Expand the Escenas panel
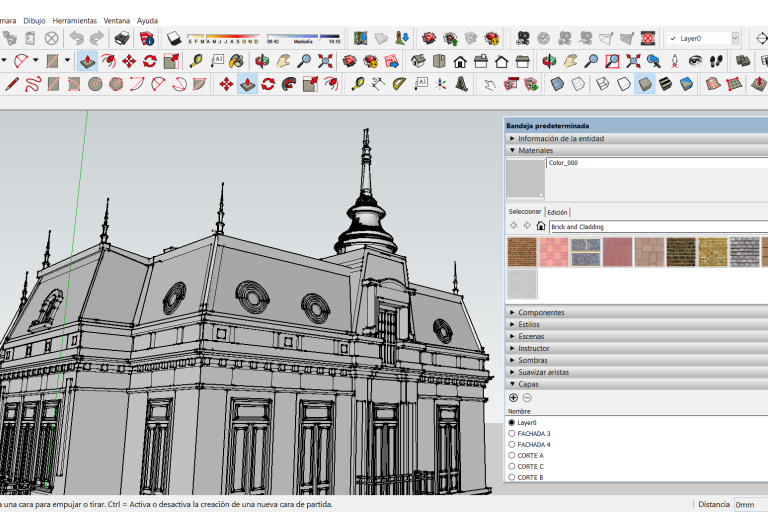The height and width of the screenshot is (512, 768). tap(637, 336)
